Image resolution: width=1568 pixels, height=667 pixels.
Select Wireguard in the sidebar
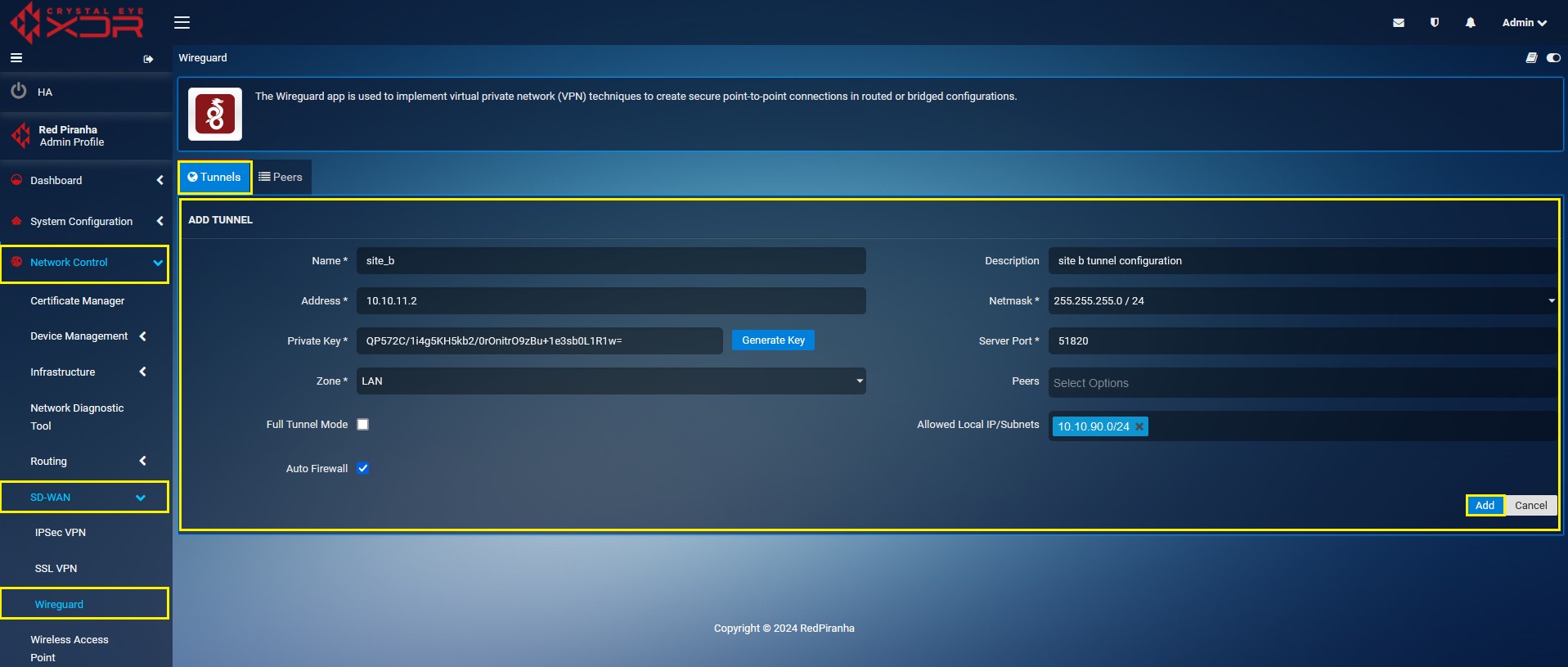click(59, 605)
